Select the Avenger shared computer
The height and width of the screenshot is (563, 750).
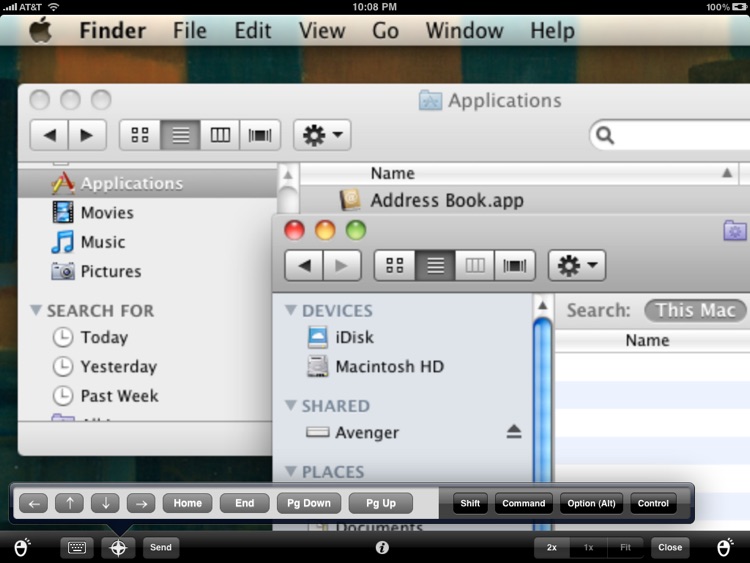tap(352, 432)
